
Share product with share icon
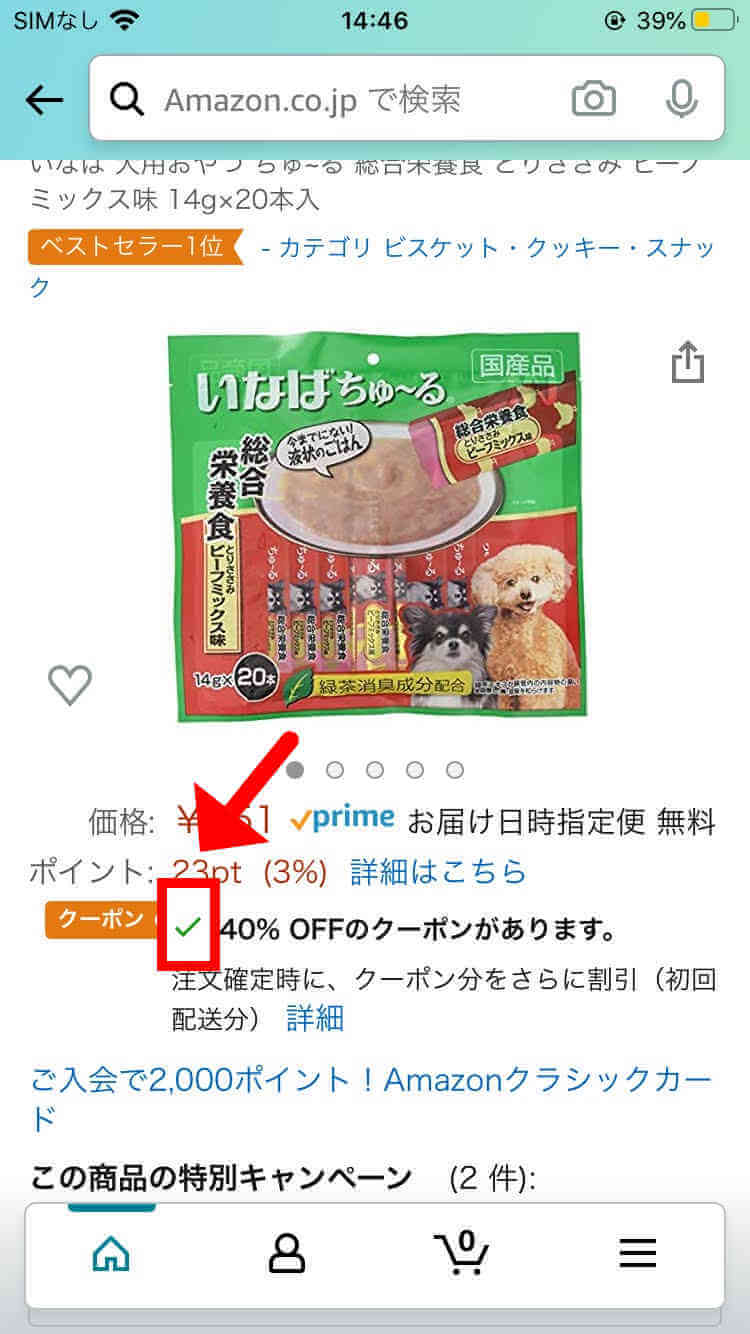click(x=688, y=362)
